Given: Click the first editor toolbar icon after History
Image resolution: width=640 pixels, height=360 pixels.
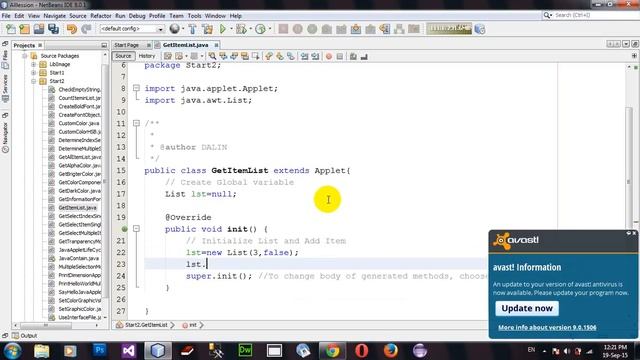Looking at the screenshot, I should pyautogui.click(x=168, y=56).
